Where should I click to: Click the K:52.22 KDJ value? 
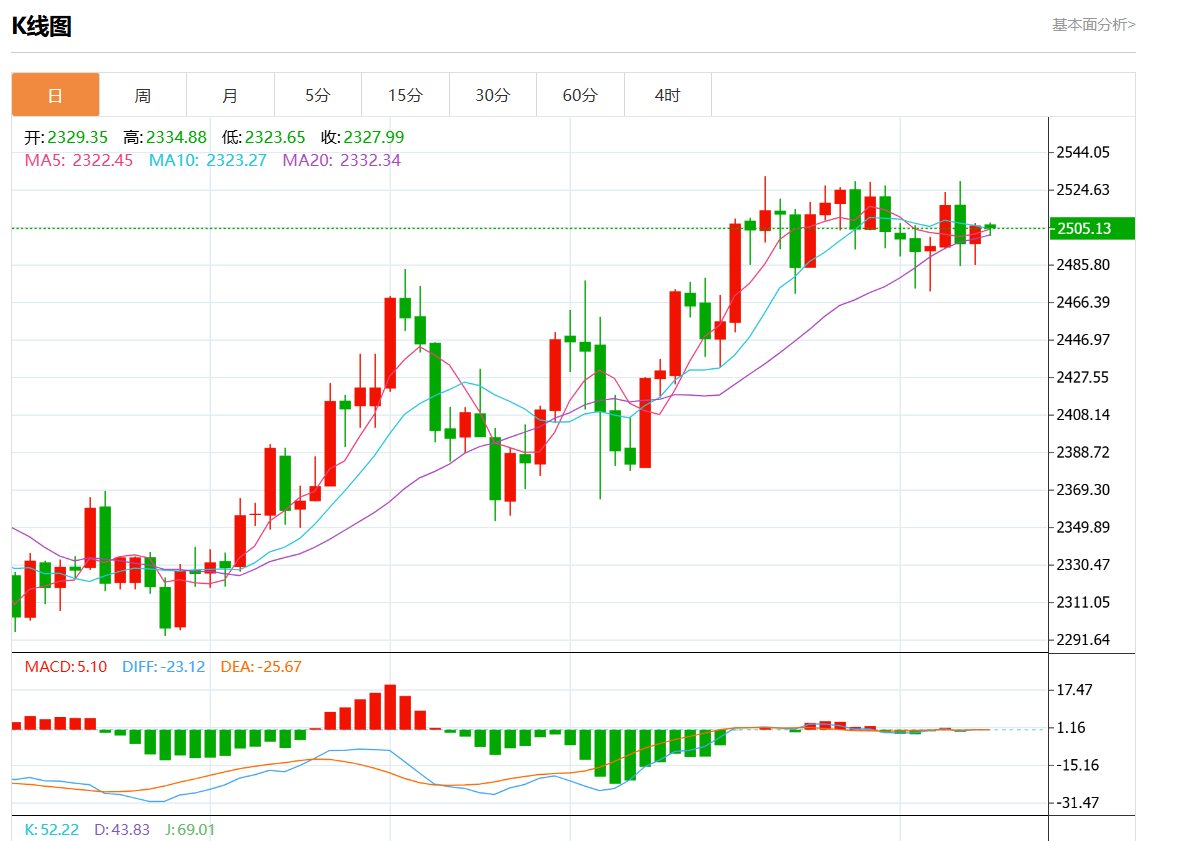(52, 830)
